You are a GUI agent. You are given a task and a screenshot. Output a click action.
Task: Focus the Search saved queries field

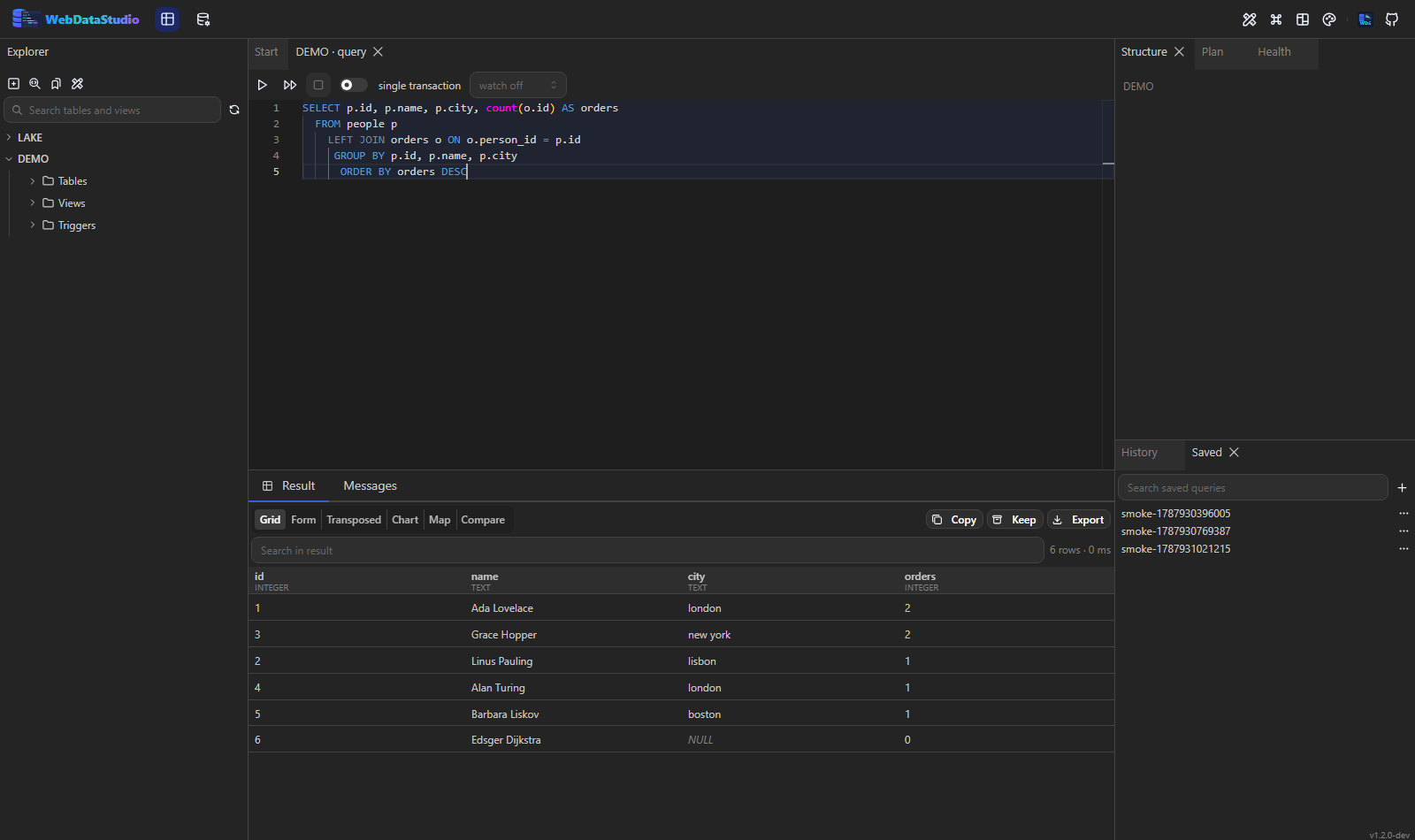click(1252, 487)
